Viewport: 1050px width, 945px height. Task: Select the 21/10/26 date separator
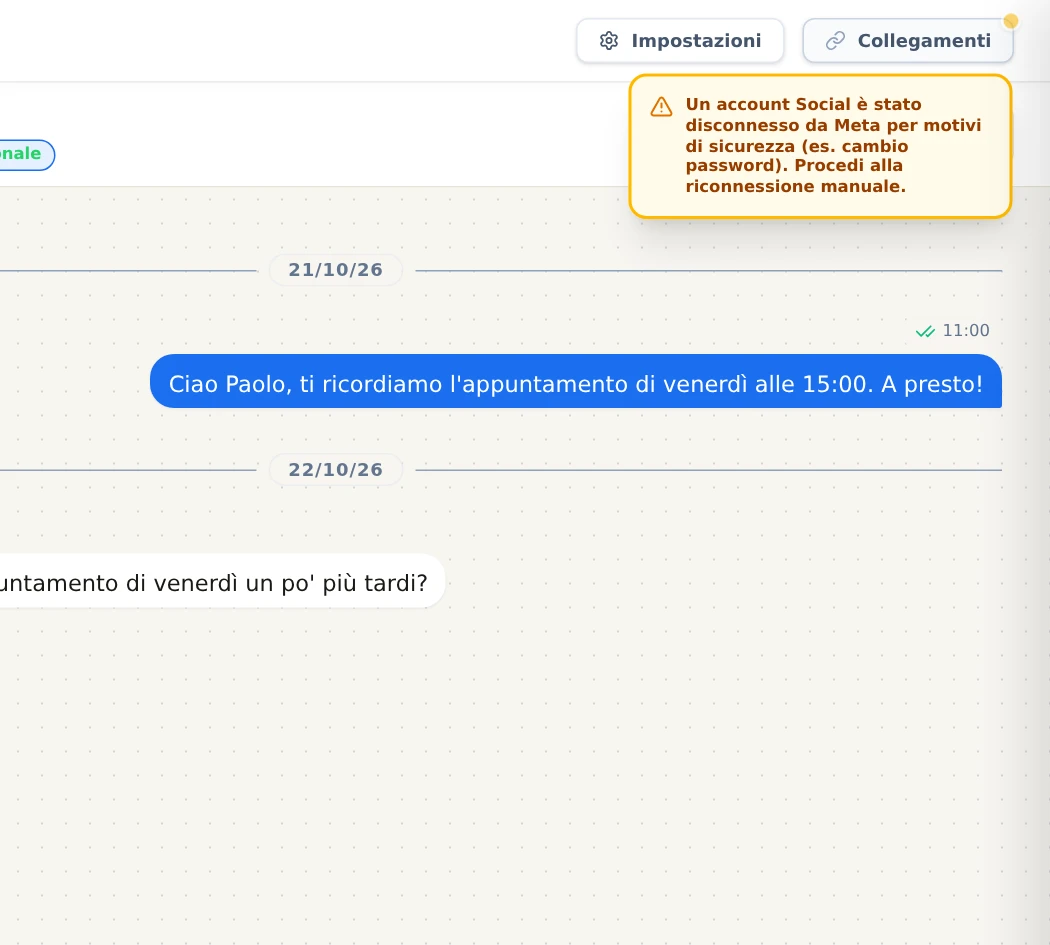tap(335, 270)
